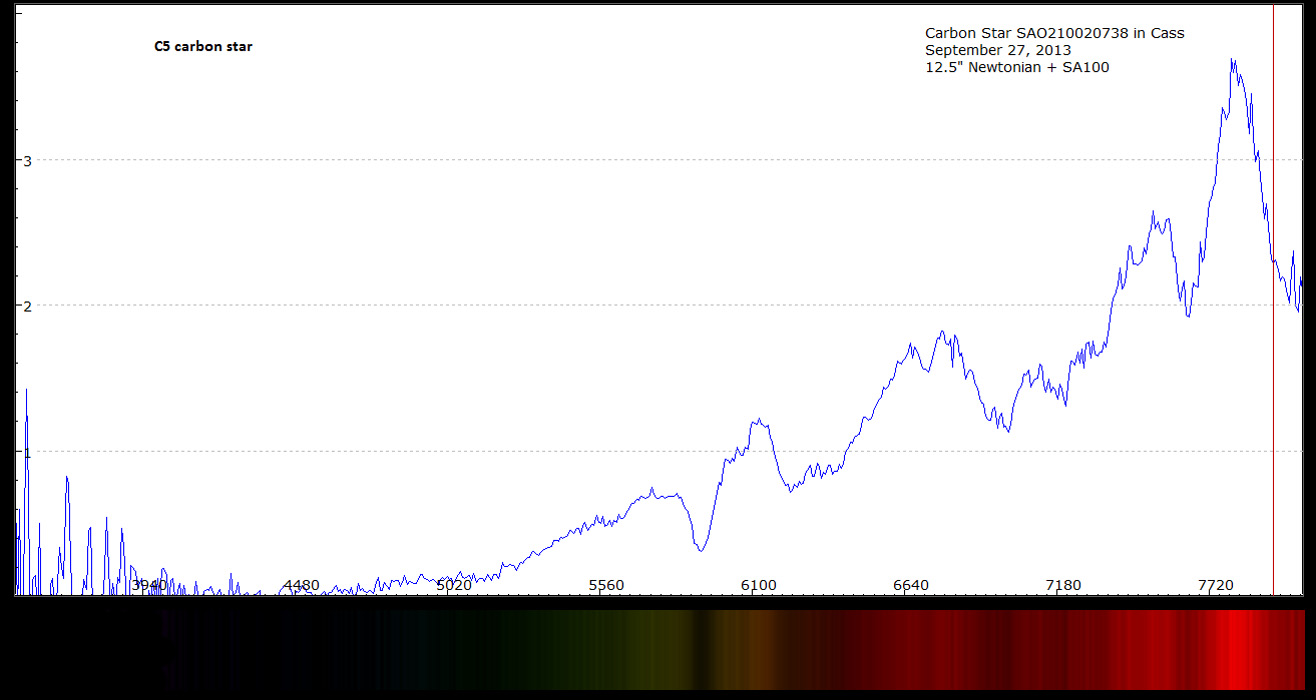Screen dimensions: 1316x700
Task: Click the y-axis label 3
Action: coord(28,161)
